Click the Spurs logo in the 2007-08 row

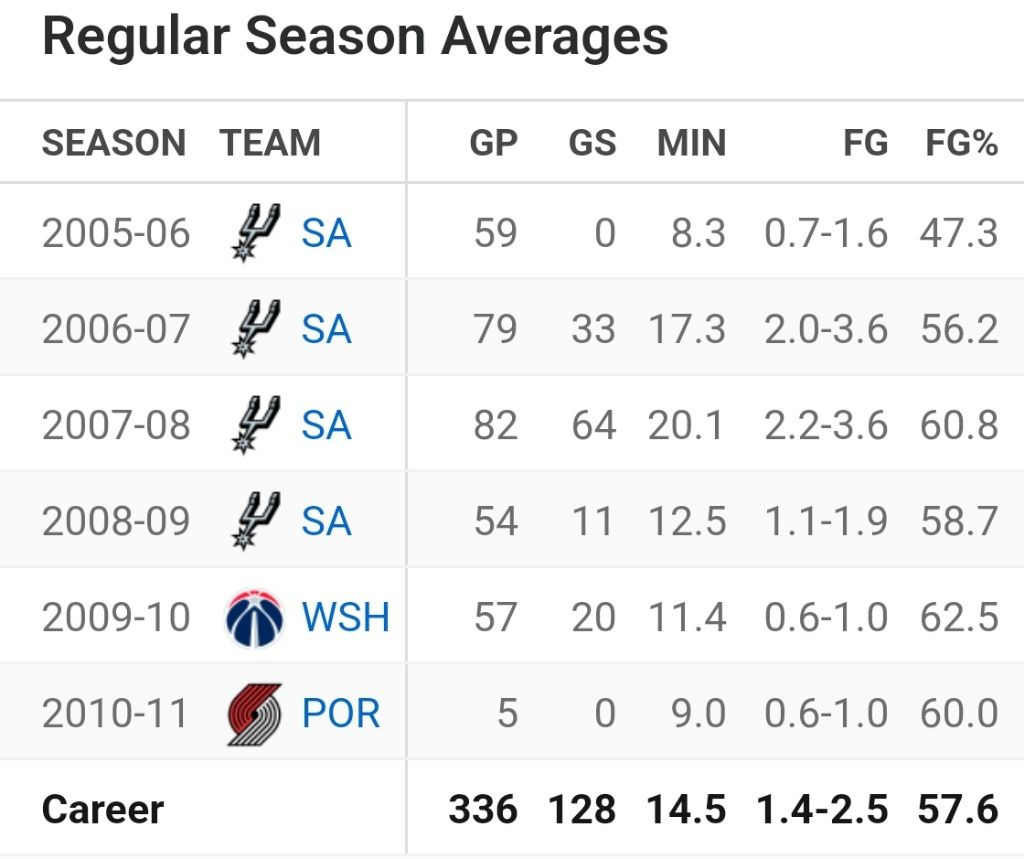coord(255,425)
